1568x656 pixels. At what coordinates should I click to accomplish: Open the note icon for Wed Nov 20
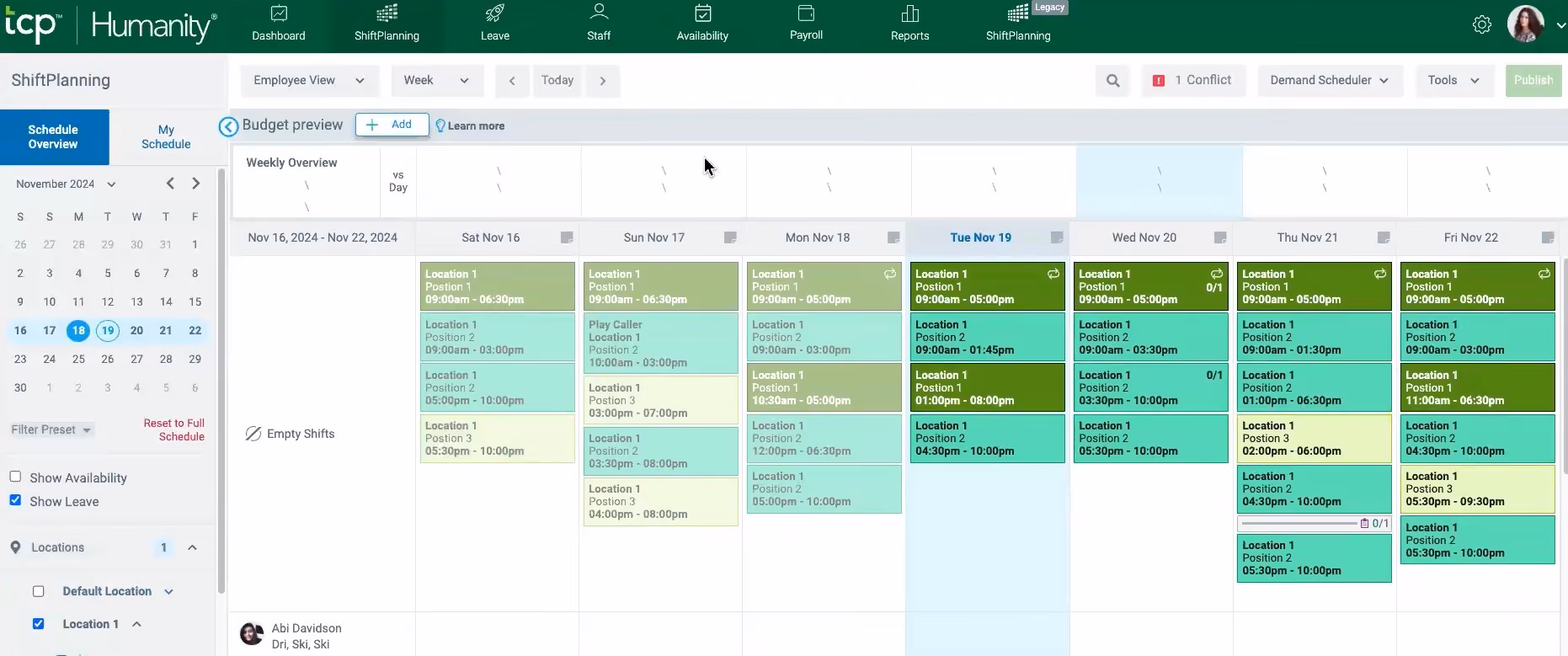1220,237
